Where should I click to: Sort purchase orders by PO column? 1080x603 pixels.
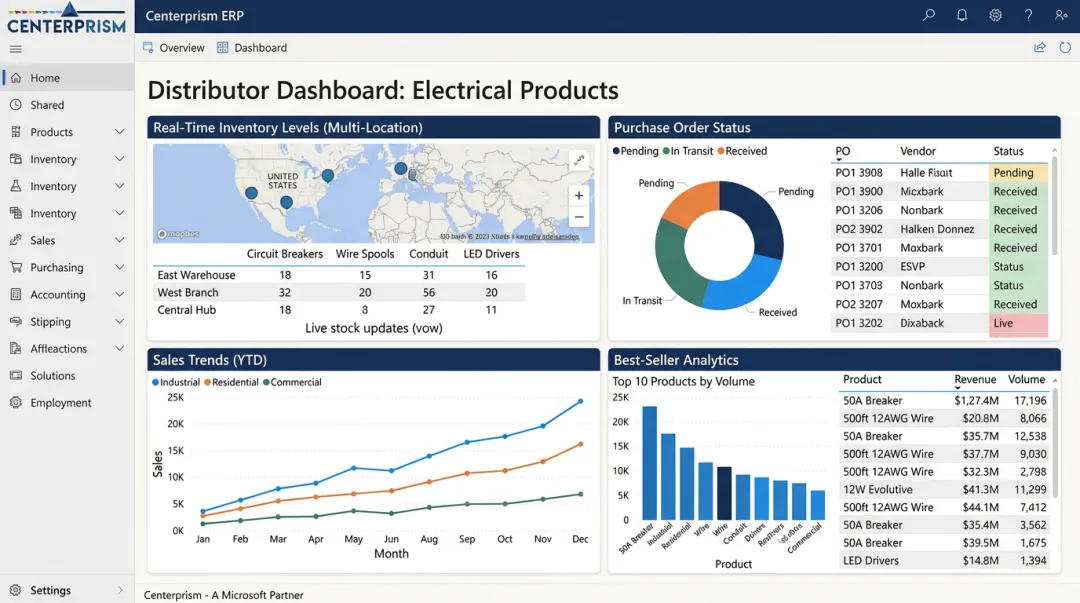(842, 152)
